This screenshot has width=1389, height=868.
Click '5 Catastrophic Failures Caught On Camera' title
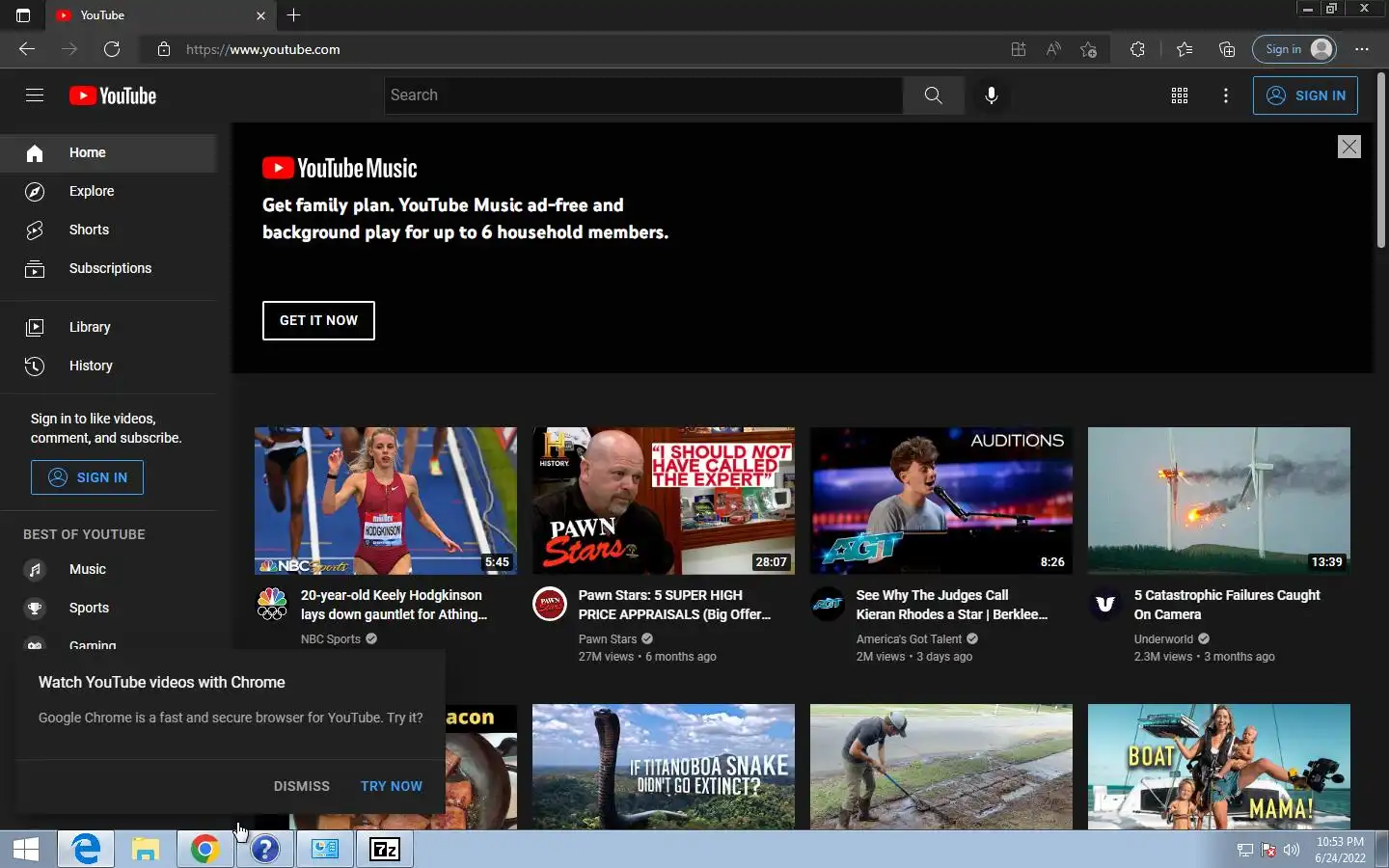1227,605
